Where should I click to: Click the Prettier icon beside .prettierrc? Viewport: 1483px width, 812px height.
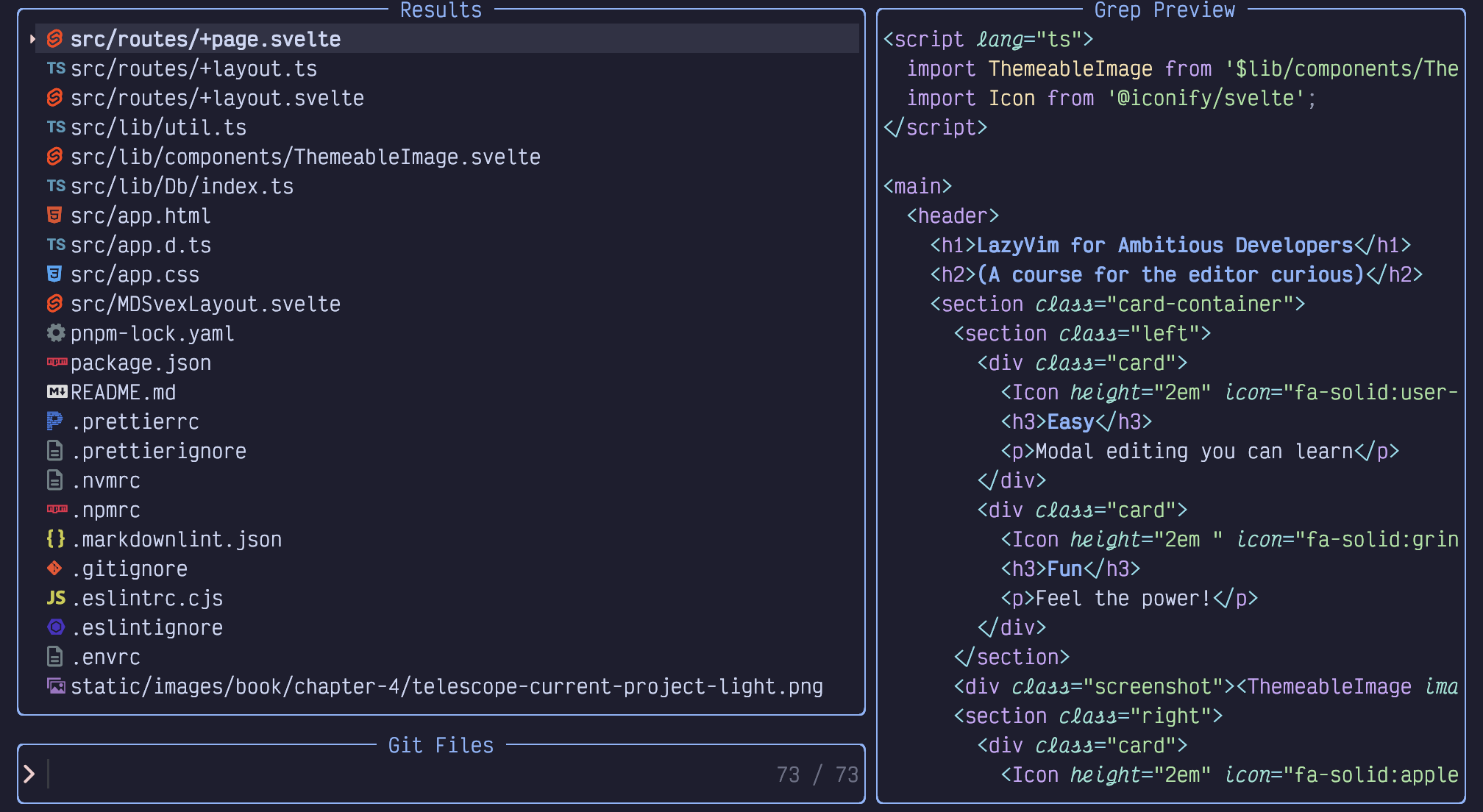(x=54, y=421)
